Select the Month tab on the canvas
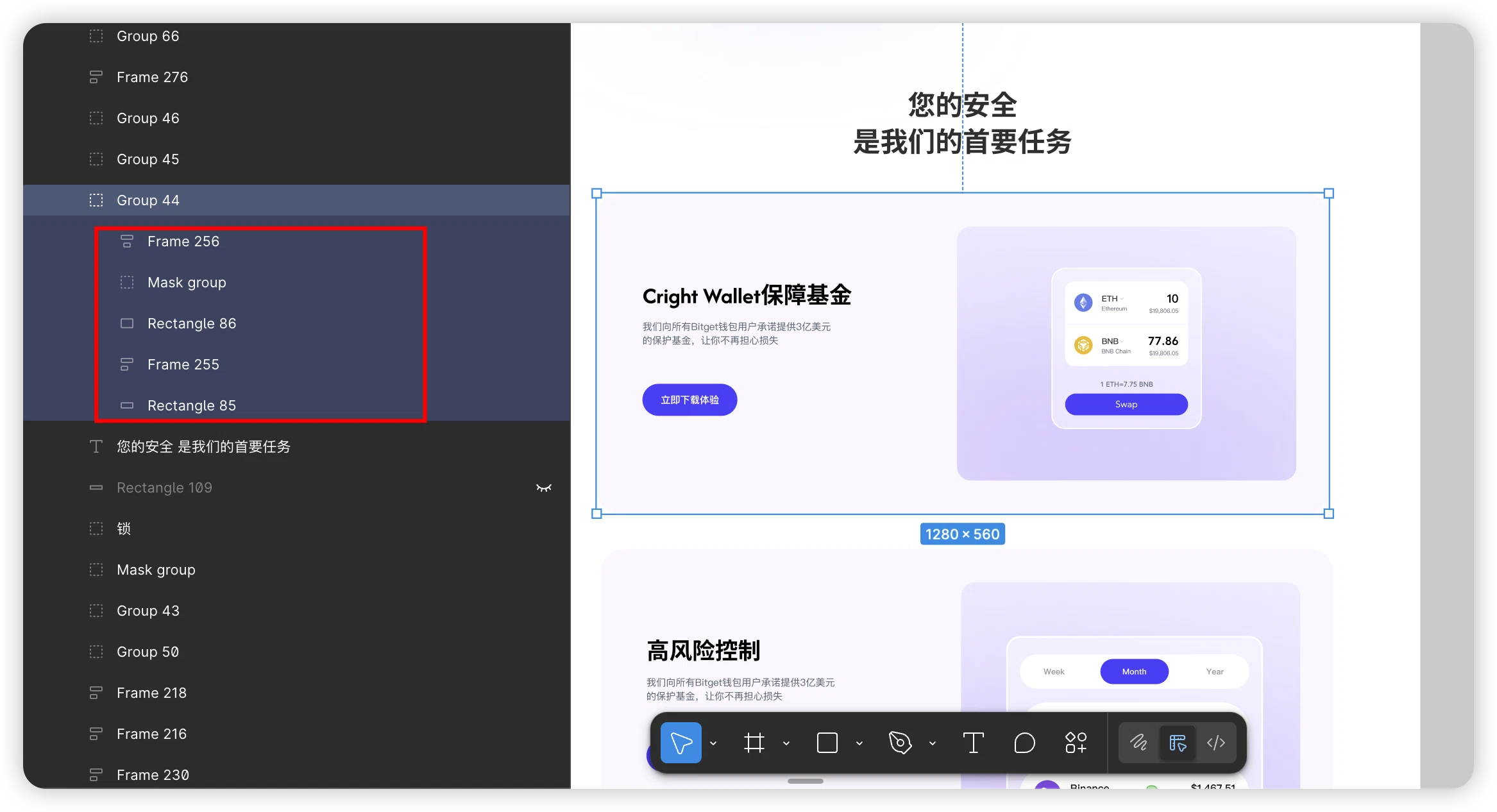Viewport: 1497px width, 812px height. click(x=1134, y=672)
